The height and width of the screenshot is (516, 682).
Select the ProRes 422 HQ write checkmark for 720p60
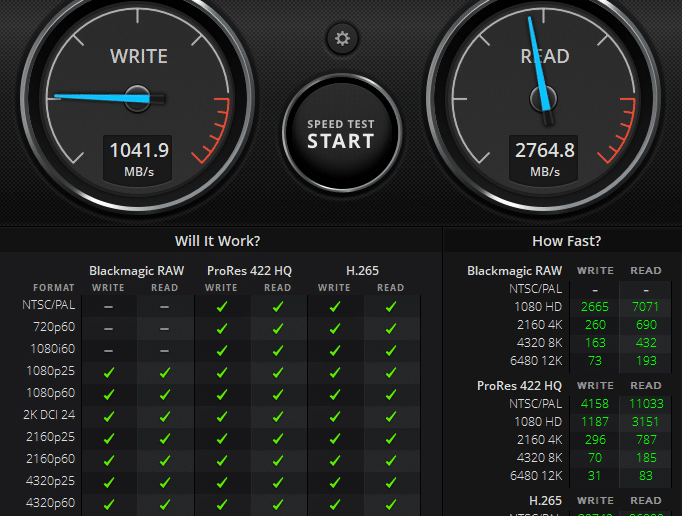point(222,328)
